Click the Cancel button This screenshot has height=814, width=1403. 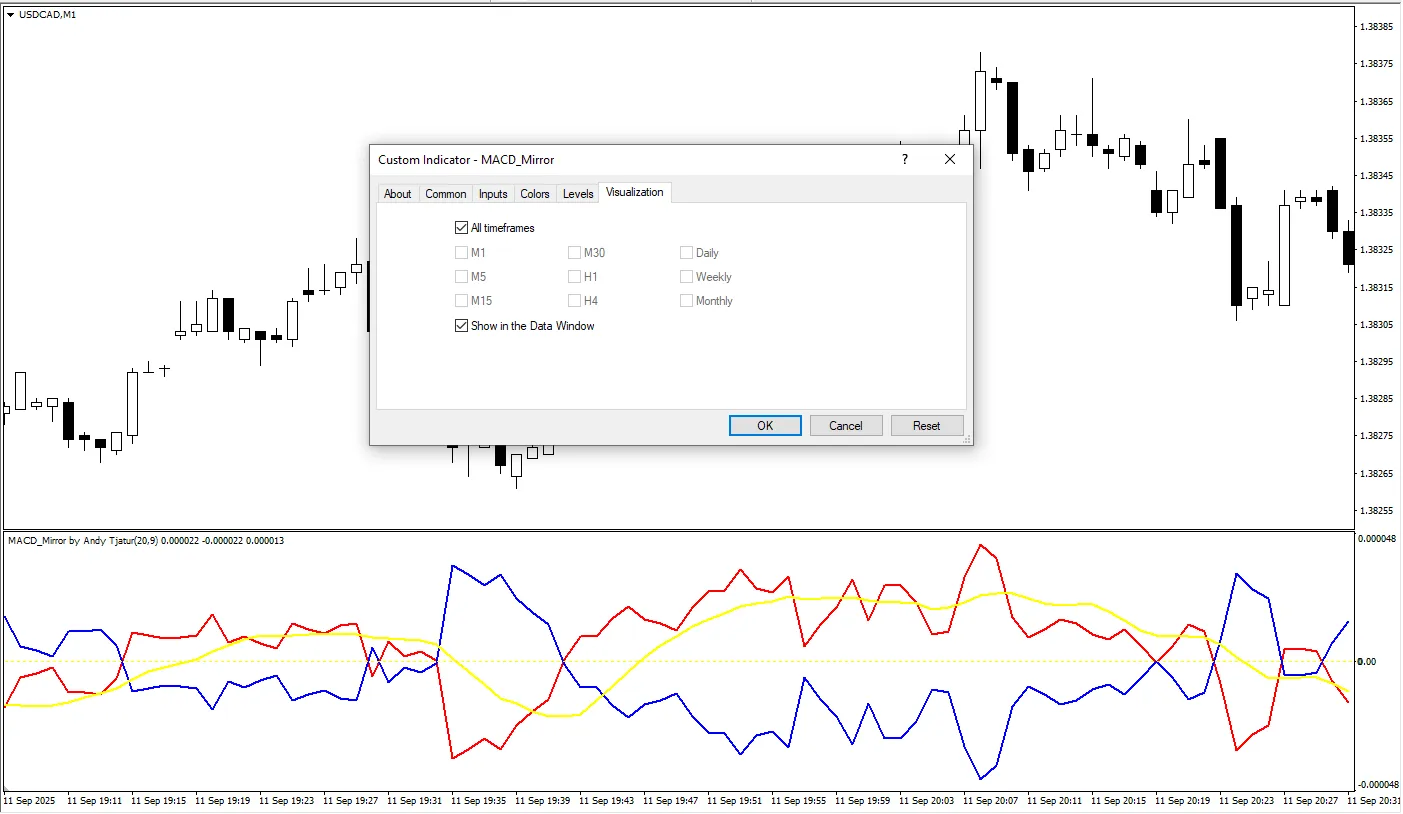(845, 426)
